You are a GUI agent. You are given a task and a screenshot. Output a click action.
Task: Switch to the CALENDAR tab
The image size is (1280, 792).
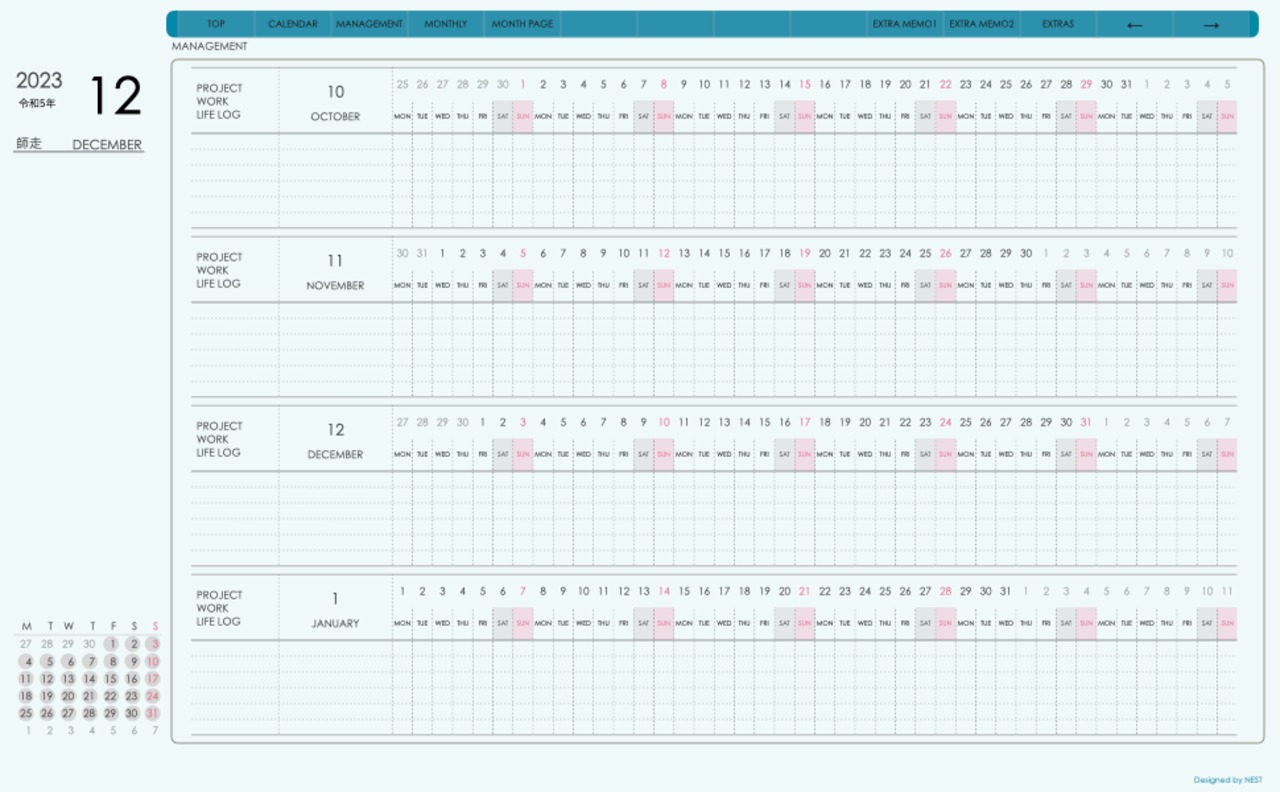[x=293, y=24]
